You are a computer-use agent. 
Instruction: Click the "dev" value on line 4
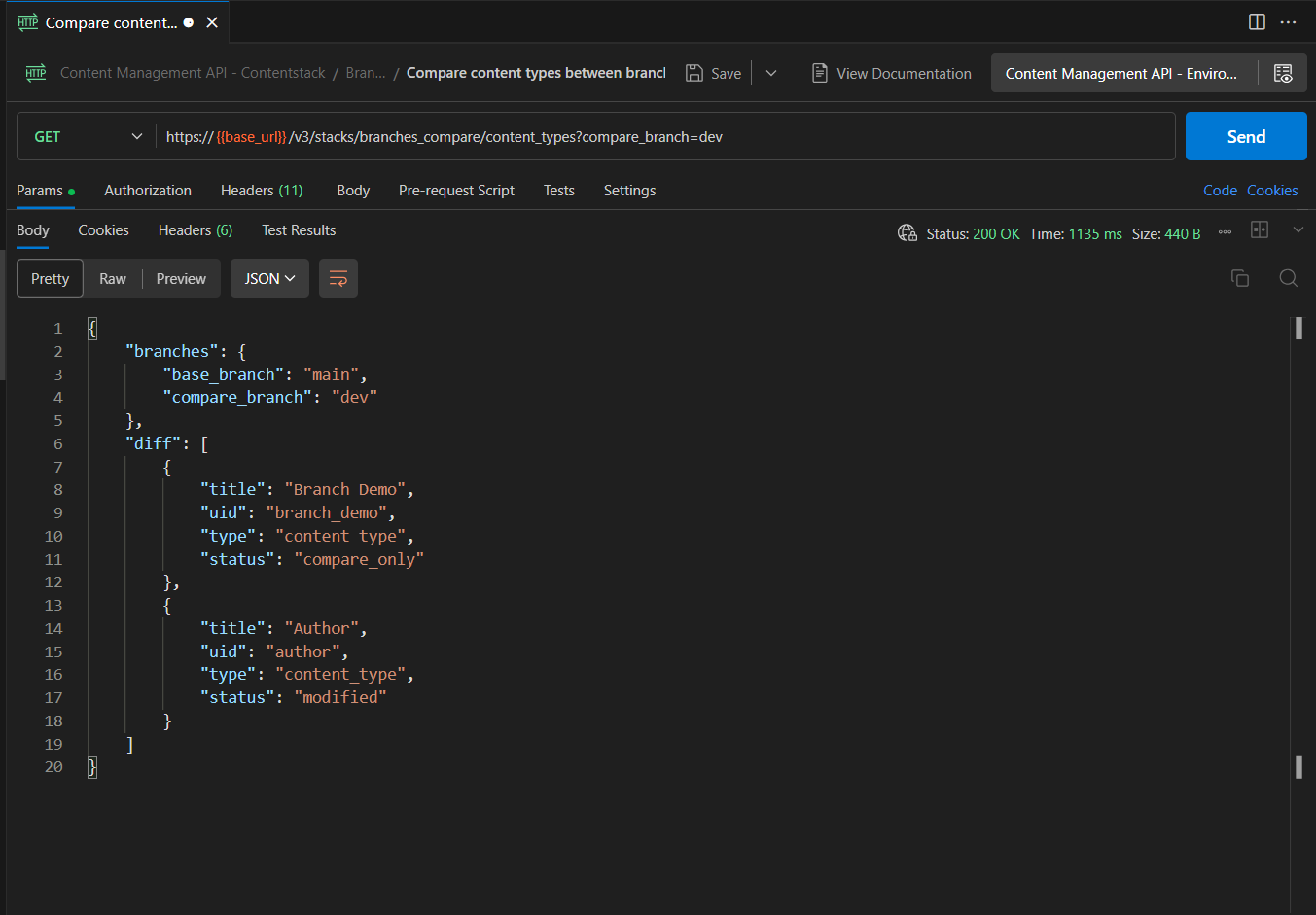354,397
